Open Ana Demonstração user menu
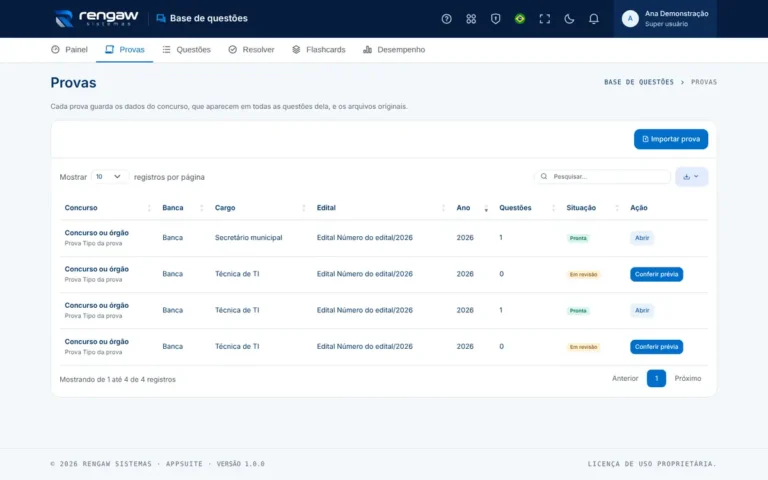Screen dimensions: 768x480 point(665,19)
